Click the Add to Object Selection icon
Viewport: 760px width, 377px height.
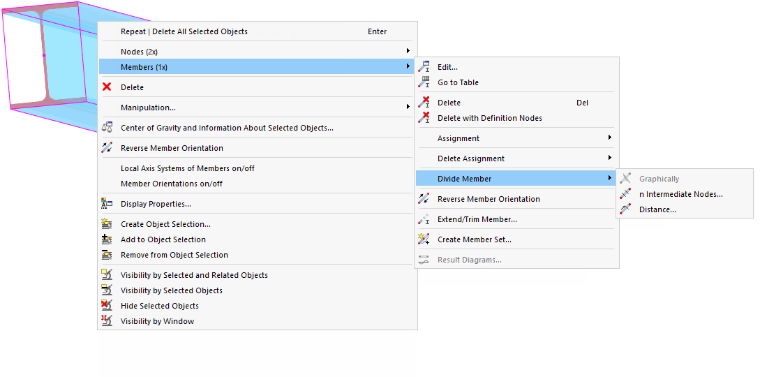107,239
